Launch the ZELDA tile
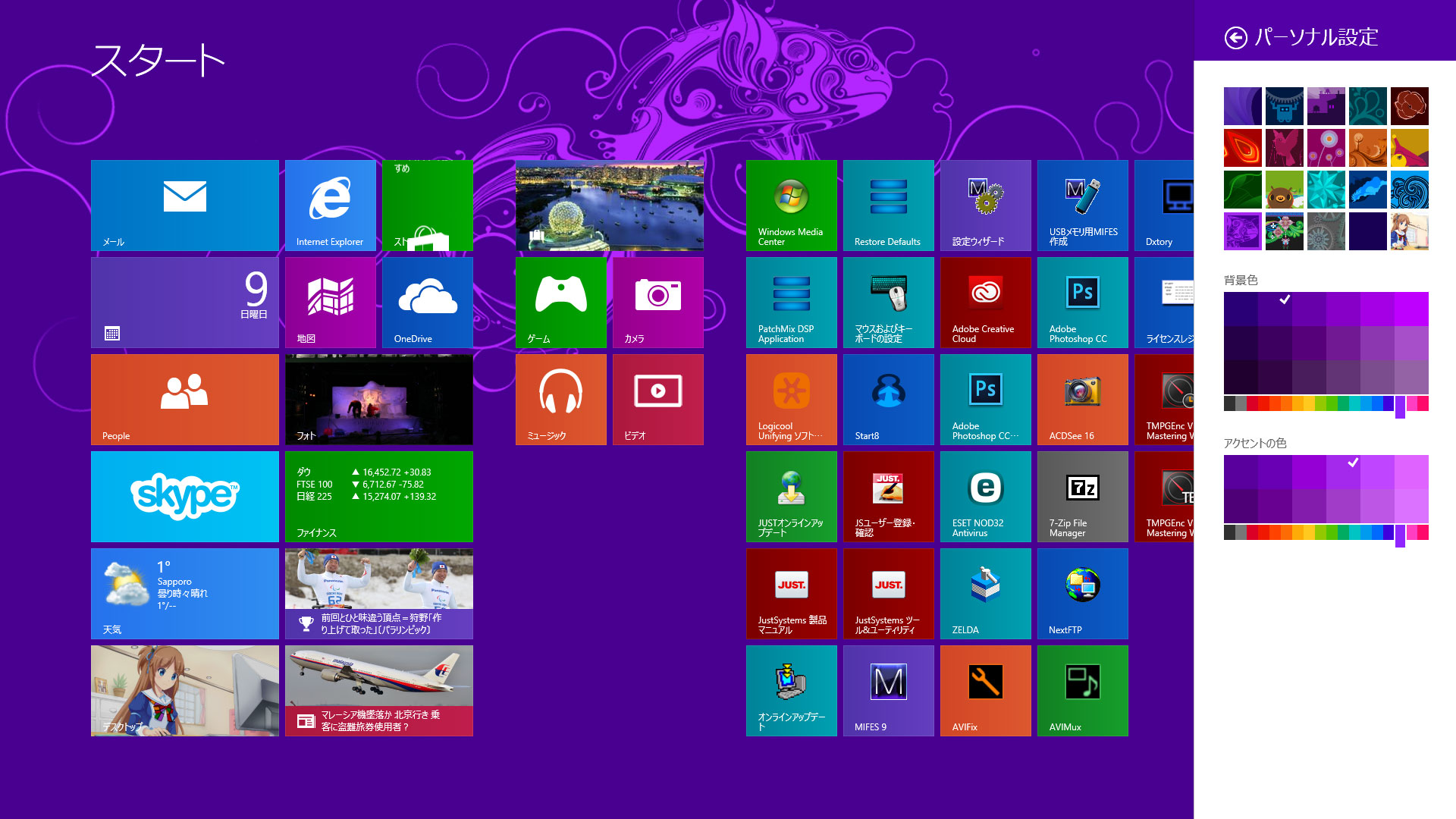Screen dimensions: 1456x819 pyautogui.click(x=986, y=594)
